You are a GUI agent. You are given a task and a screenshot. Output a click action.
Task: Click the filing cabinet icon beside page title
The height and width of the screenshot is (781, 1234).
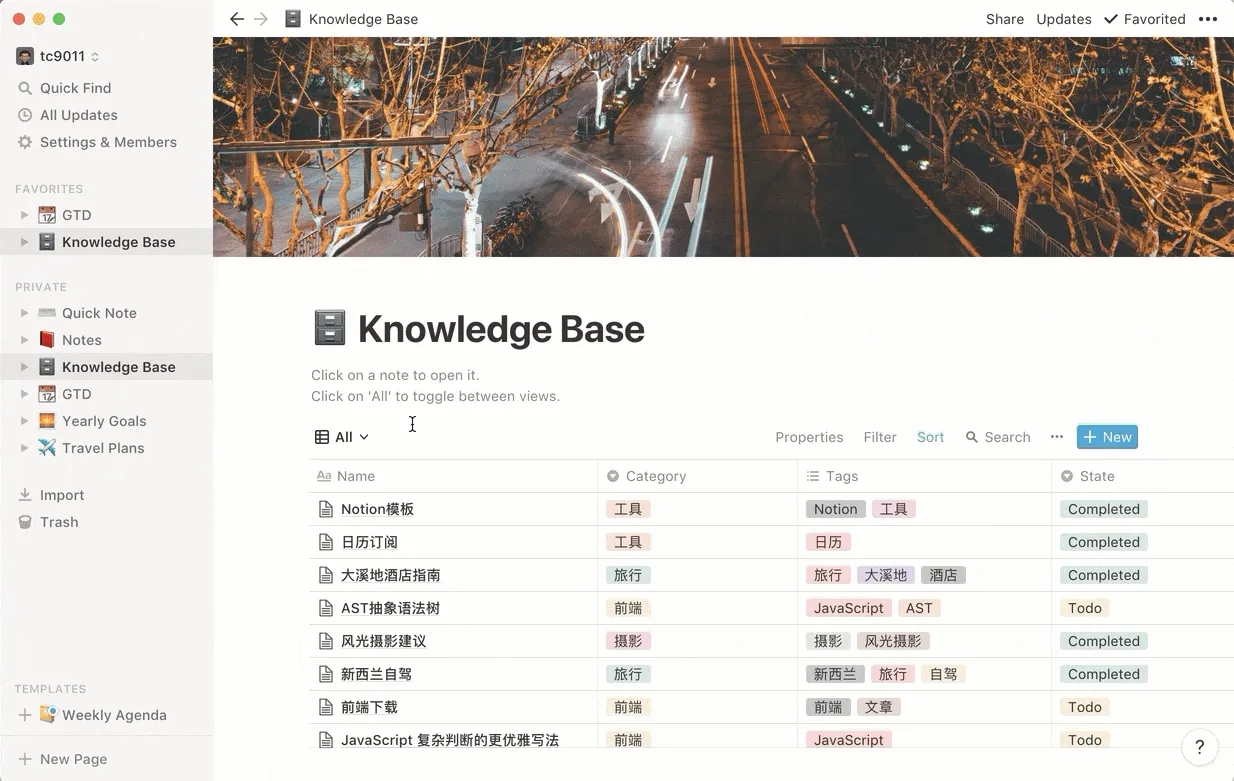330,329
